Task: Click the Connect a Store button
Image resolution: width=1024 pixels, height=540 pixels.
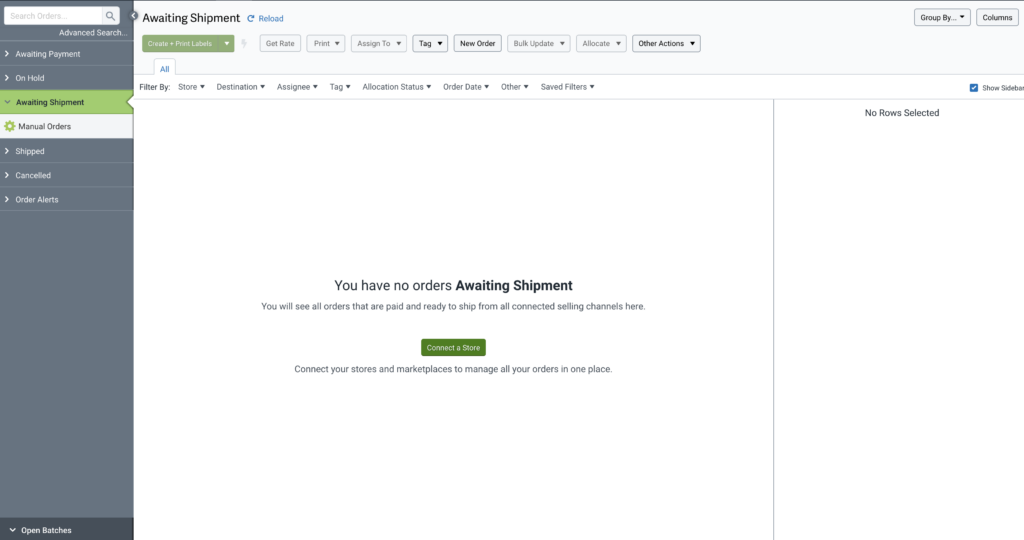Action: pos(453,348)
